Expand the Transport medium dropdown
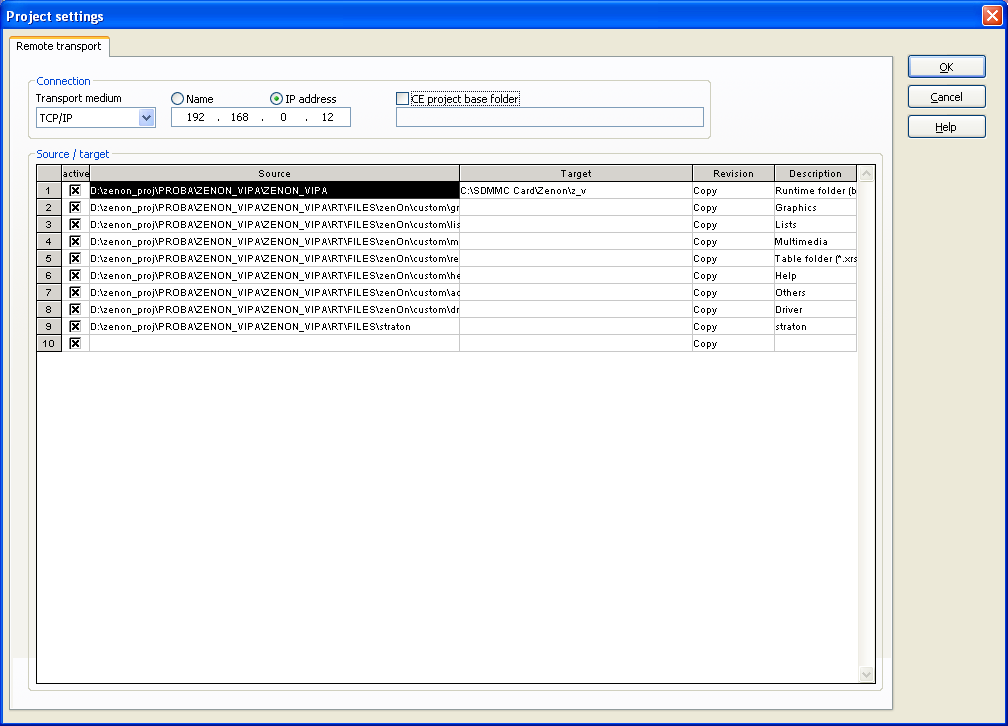 [146, 118]
